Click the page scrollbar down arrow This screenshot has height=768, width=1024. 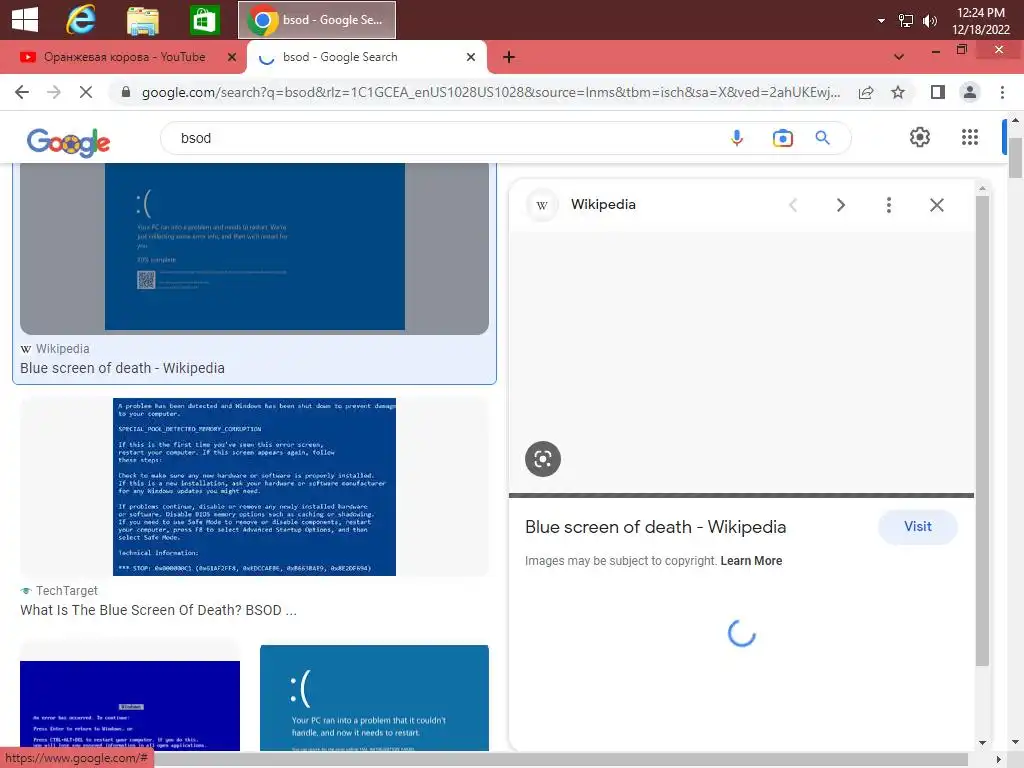coord(1015,743)
